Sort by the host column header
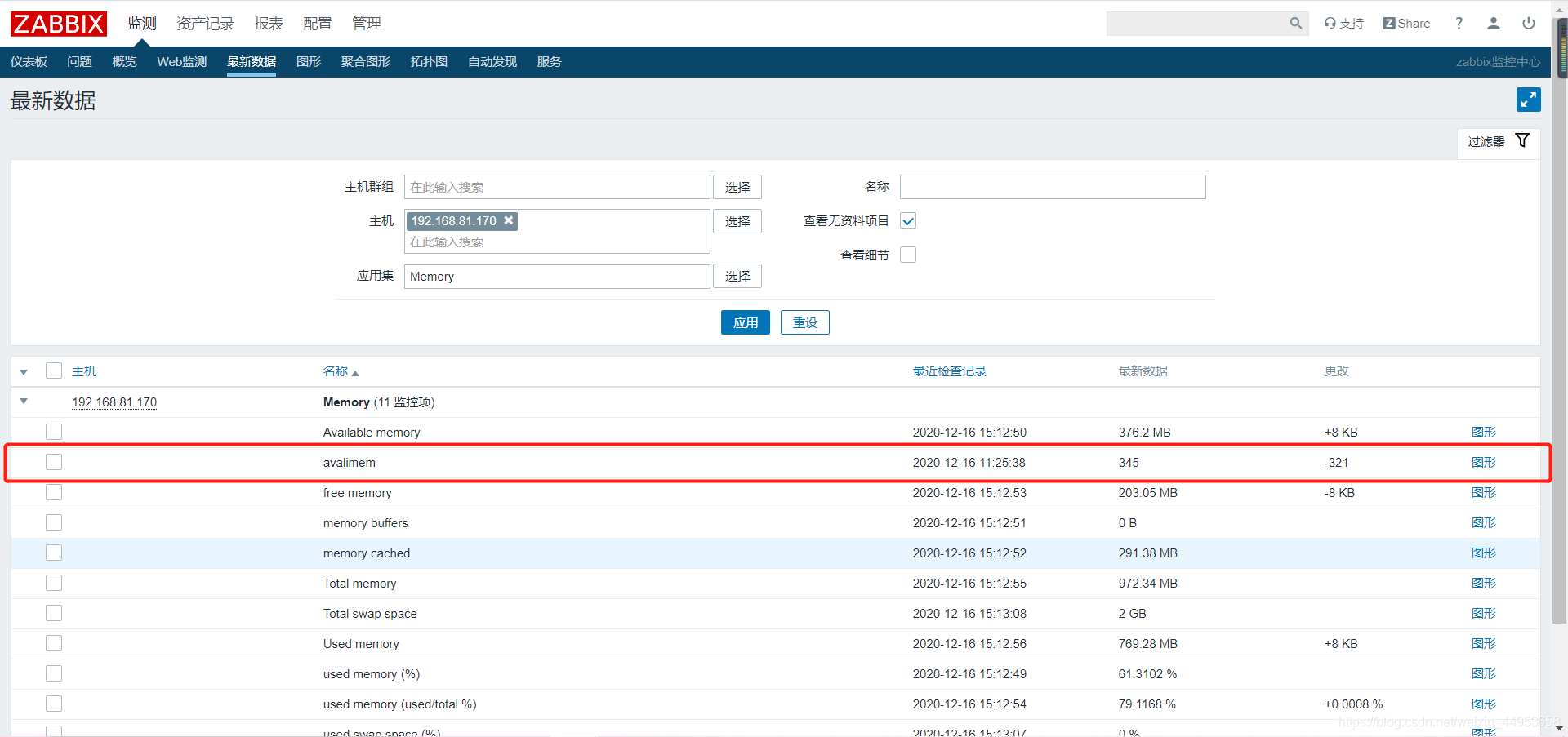Image resolution: width=1568 pixels, height=737 pixels. (84, 371)
